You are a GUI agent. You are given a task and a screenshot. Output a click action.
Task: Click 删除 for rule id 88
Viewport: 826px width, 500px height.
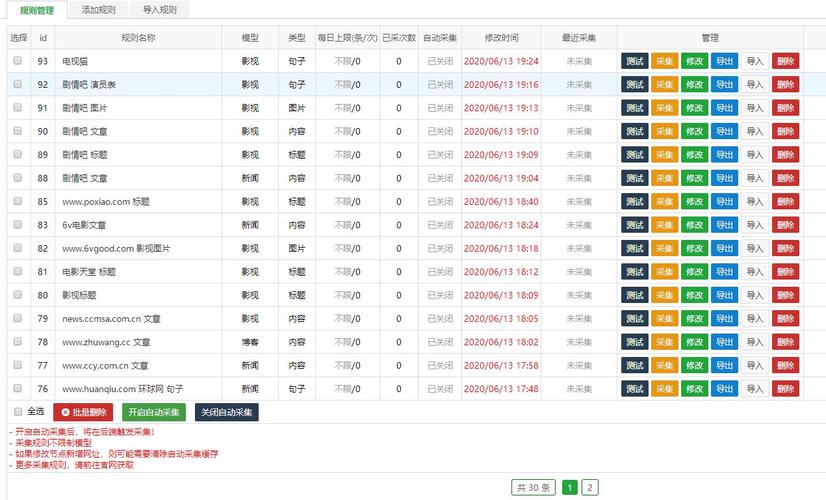click(x=785, y=178)
